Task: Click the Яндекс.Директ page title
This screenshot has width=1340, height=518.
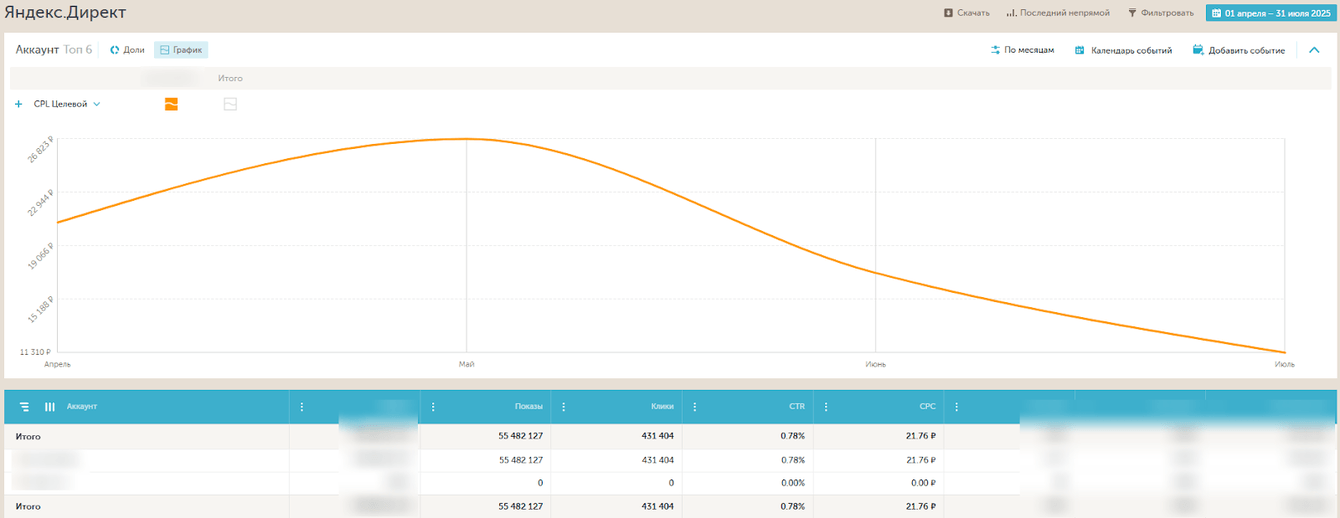Action: coord(66,14)
